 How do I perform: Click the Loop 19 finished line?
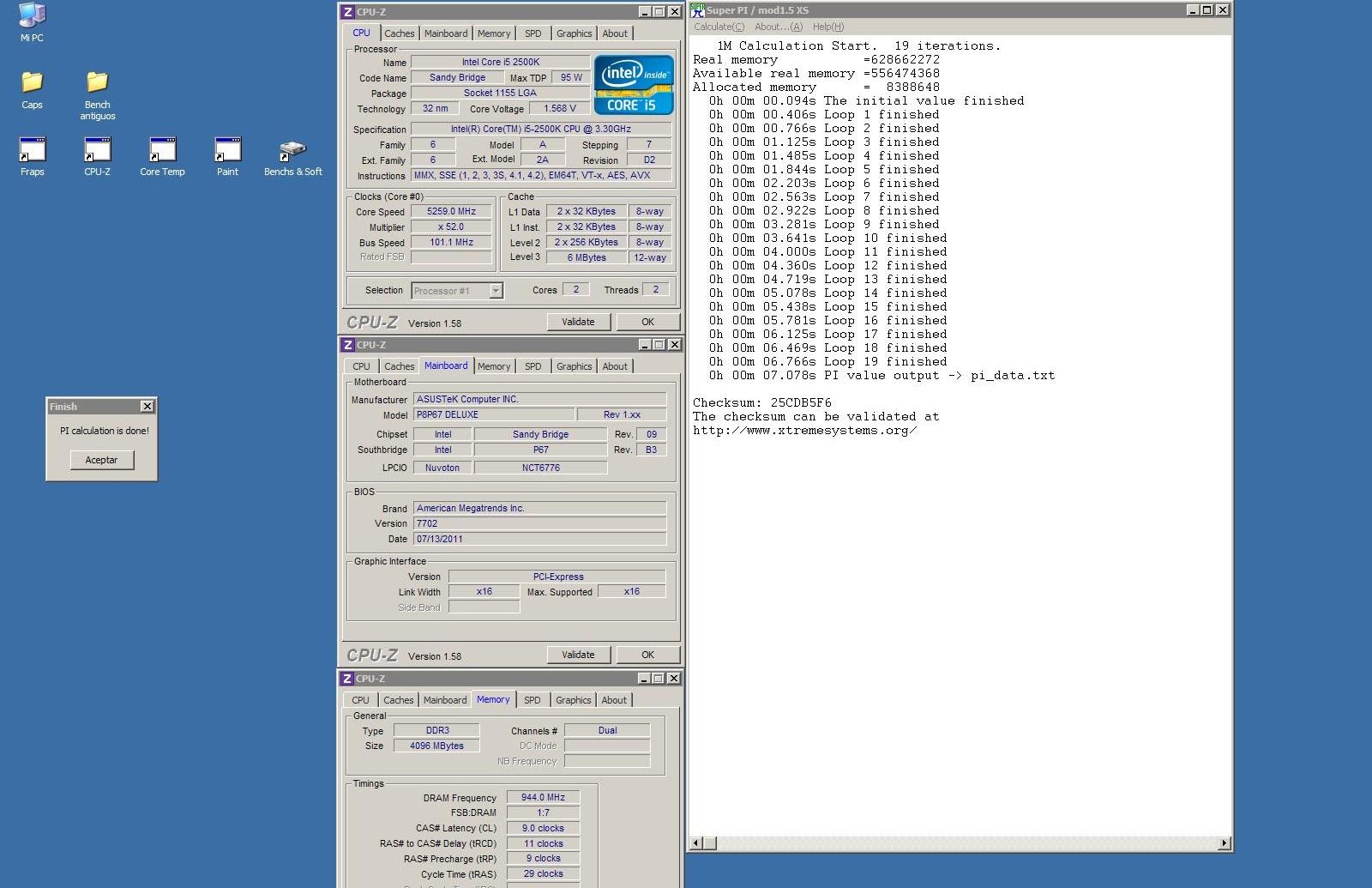(828, 361)
